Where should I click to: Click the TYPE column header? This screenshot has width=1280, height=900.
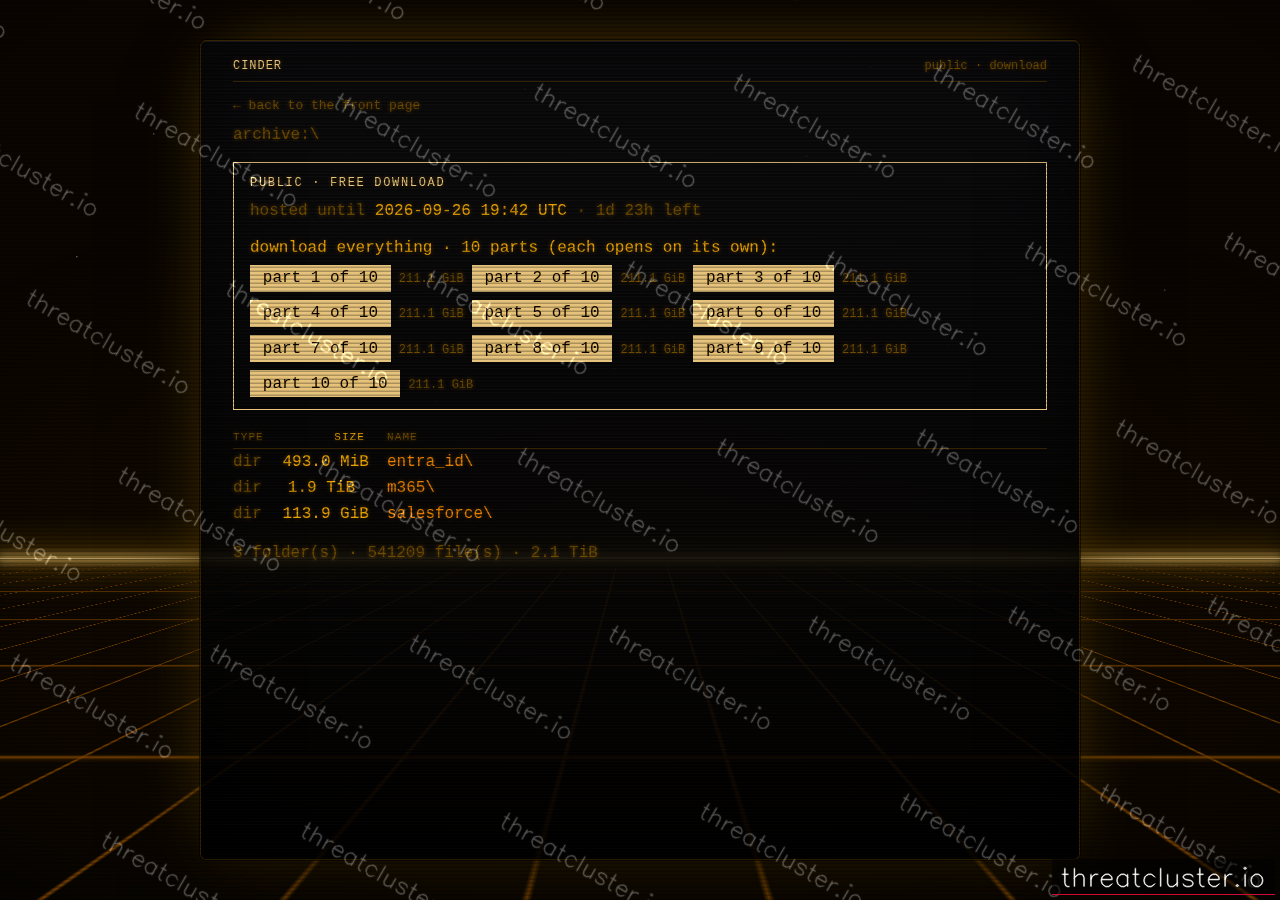click(x=248, y=437)
